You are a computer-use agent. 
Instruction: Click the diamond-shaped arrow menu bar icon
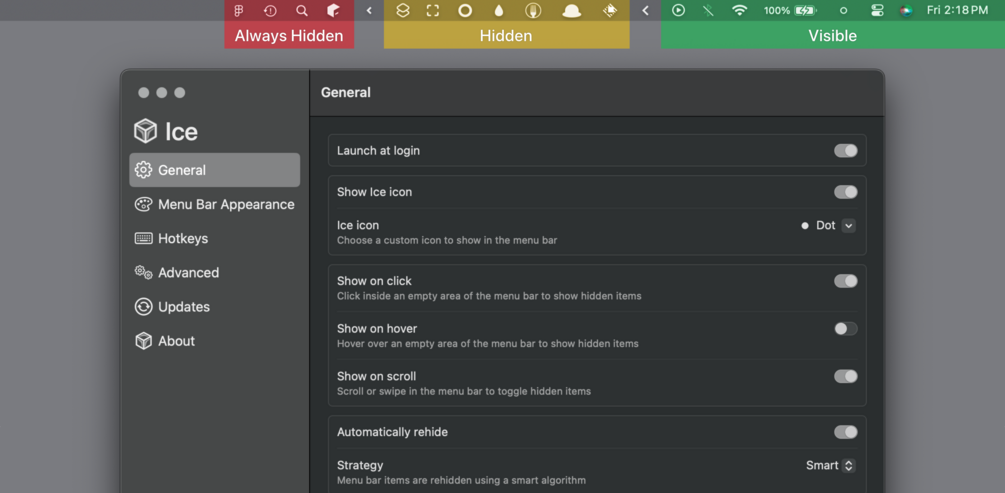[x=611, y=10]
